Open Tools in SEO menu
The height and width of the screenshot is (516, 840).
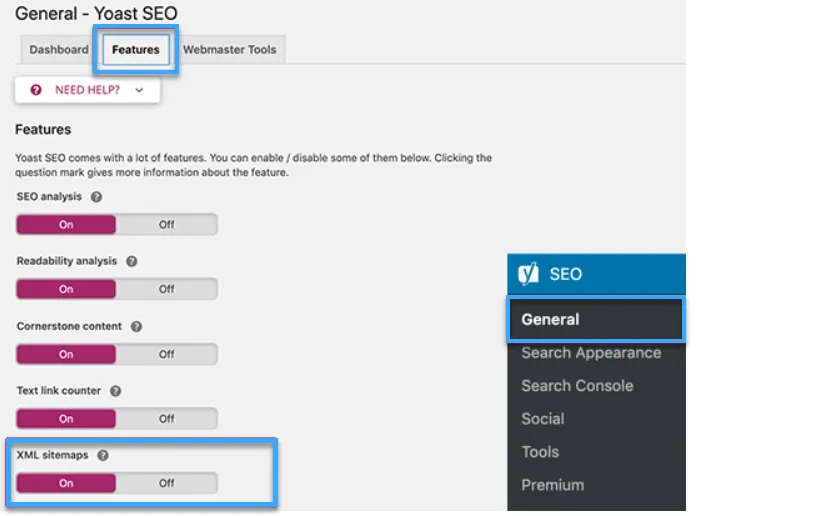tap(540, 452)
